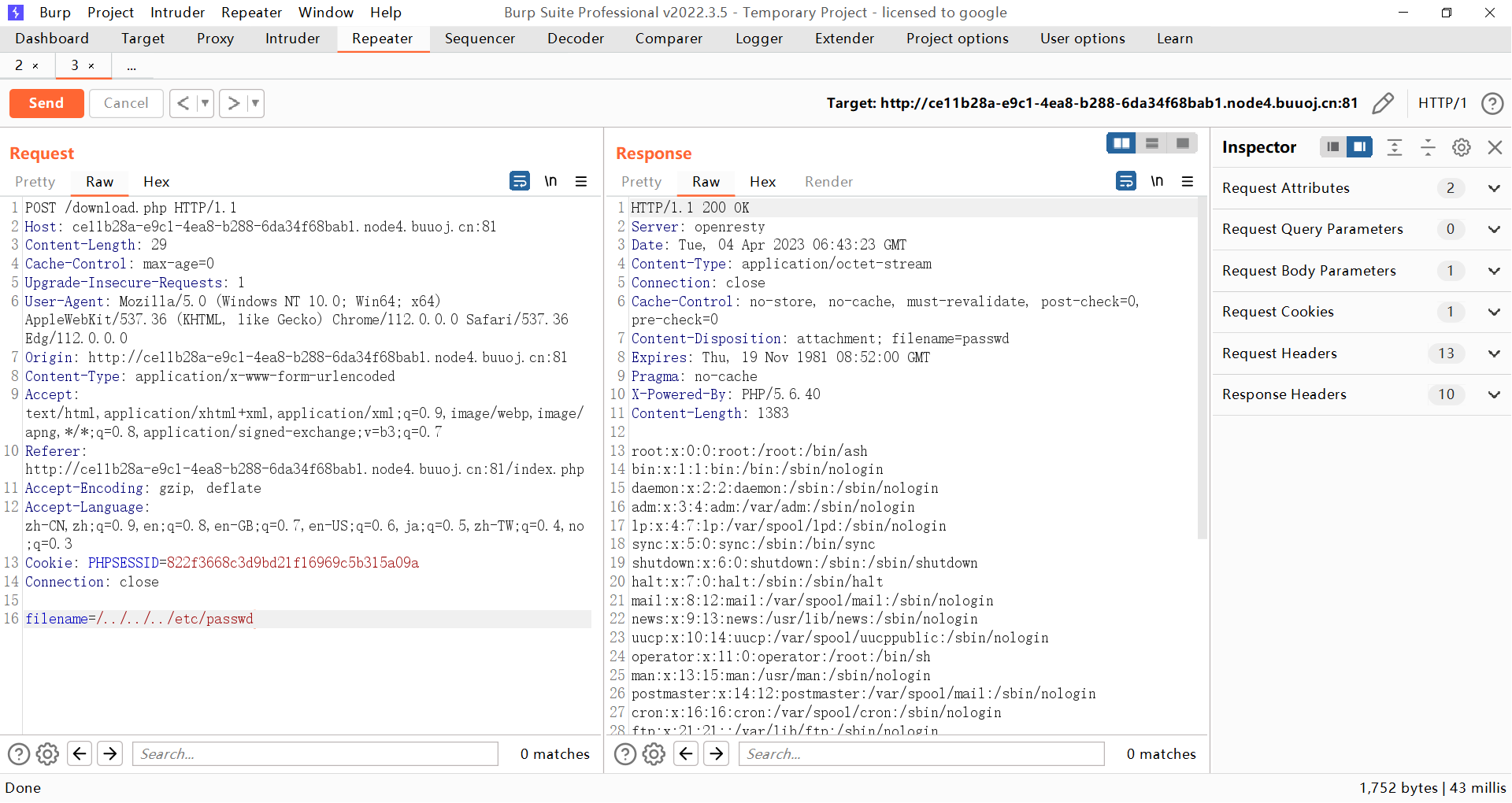Open the Intruder menu
Viewport: 1512px width, 803px height.
click(178, 13)
